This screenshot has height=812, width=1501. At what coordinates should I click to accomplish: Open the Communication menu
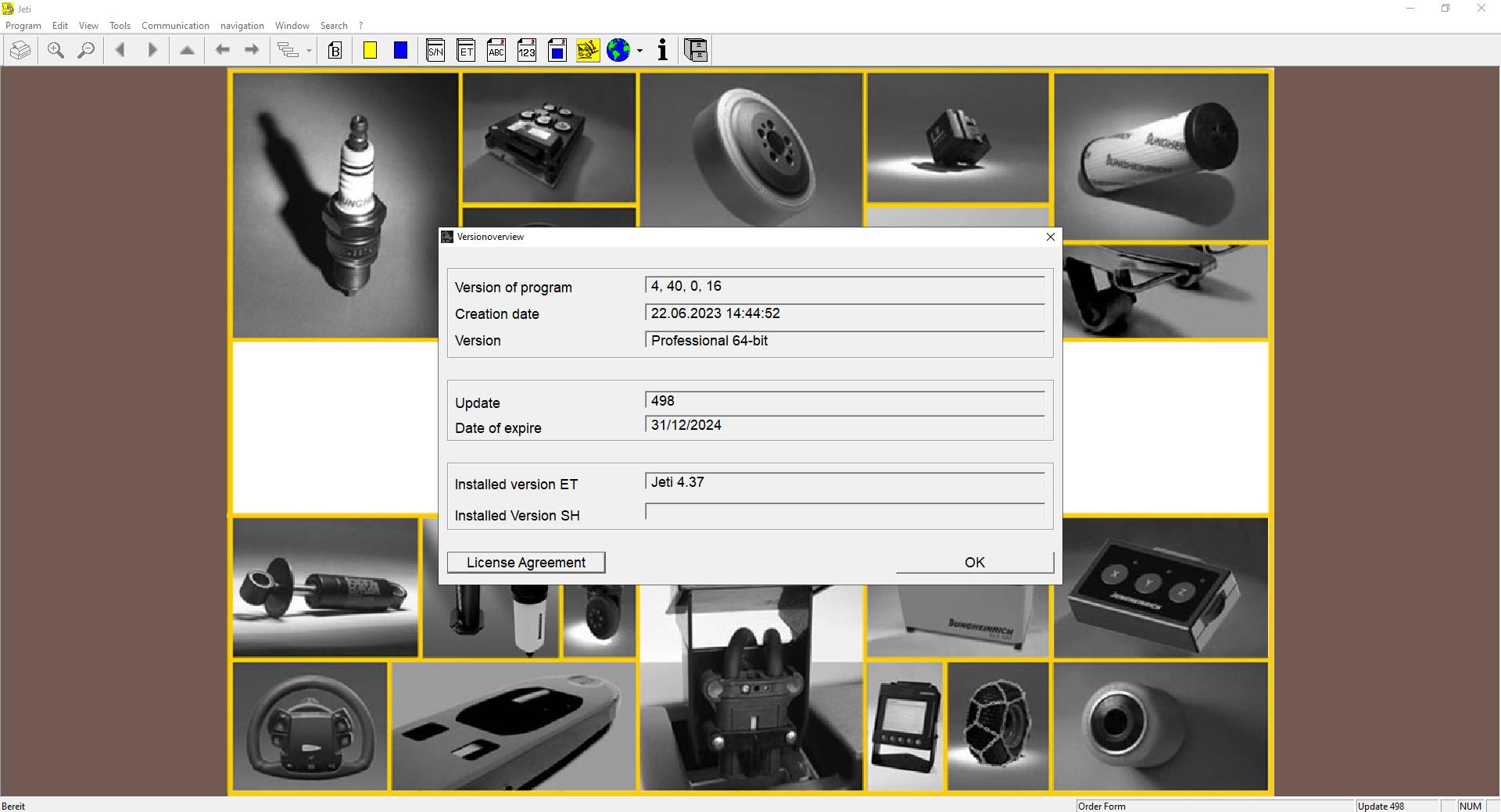pos(175,26)
